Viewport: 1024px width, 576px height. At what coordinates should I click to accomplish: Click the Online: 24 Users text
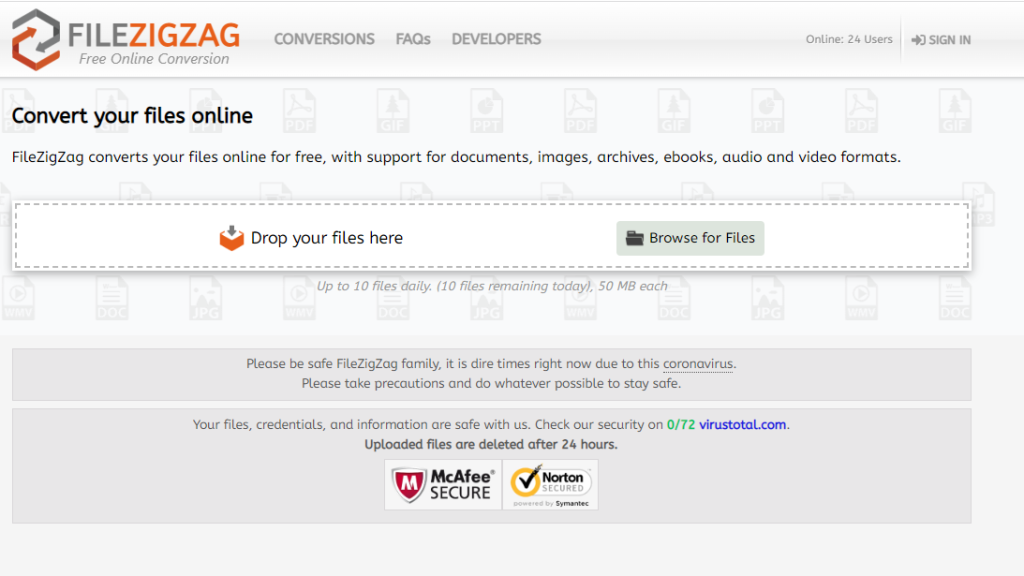(849, 39)
